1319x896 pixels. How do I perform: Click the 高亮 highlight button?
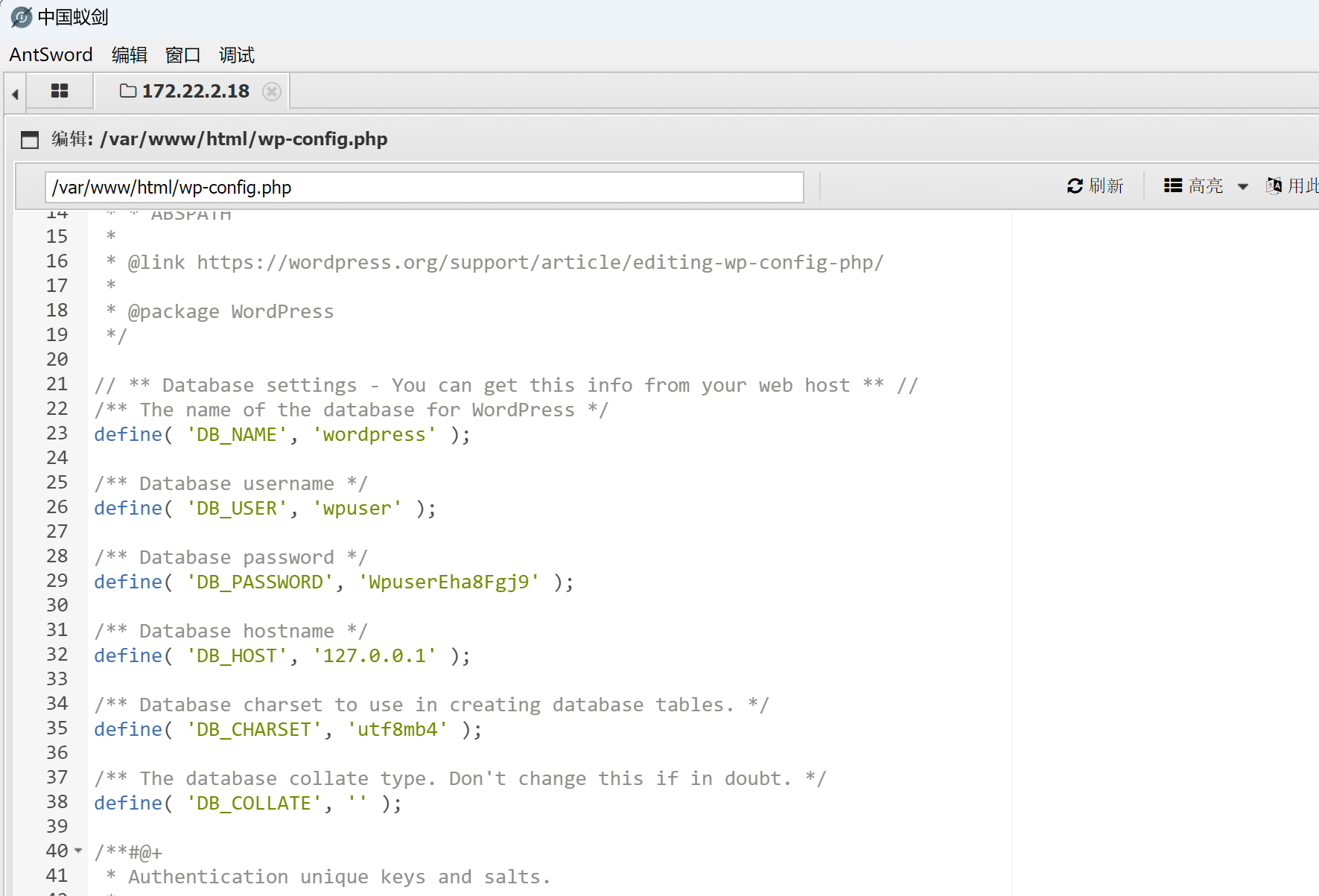tap(1194, 185)
